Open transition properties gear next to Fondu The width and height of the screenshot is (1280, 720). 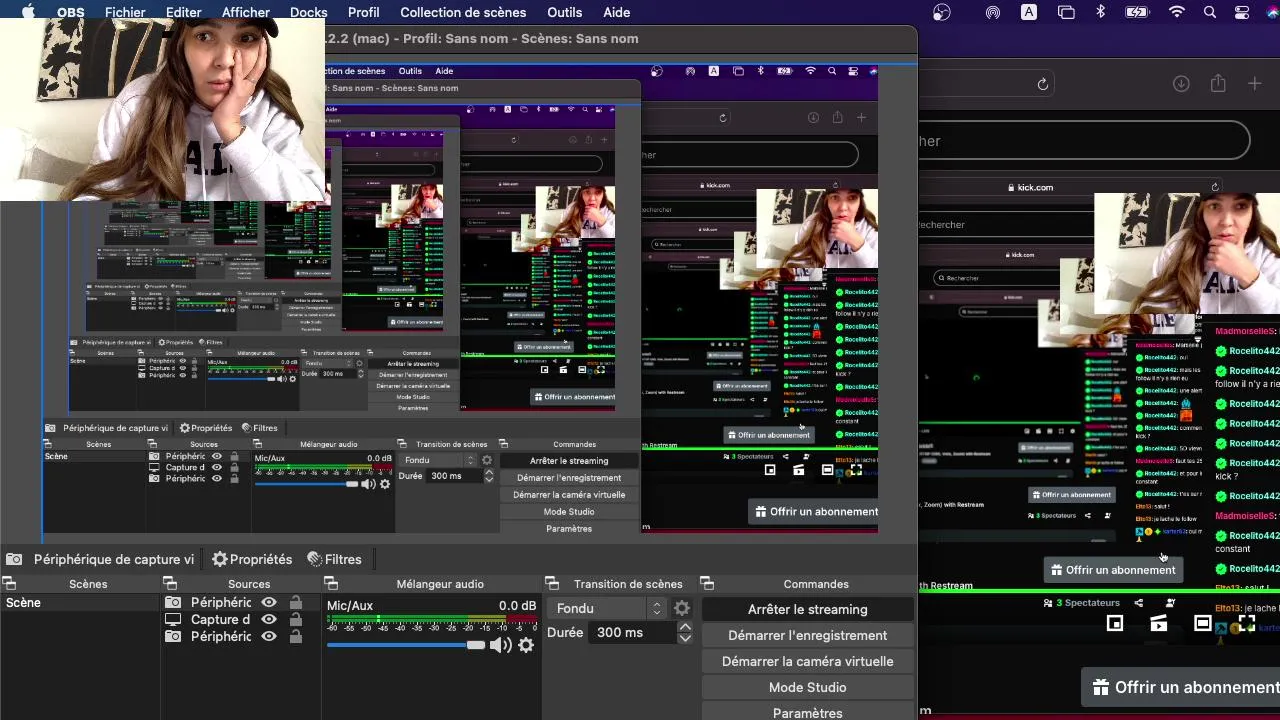pos(682,609)
